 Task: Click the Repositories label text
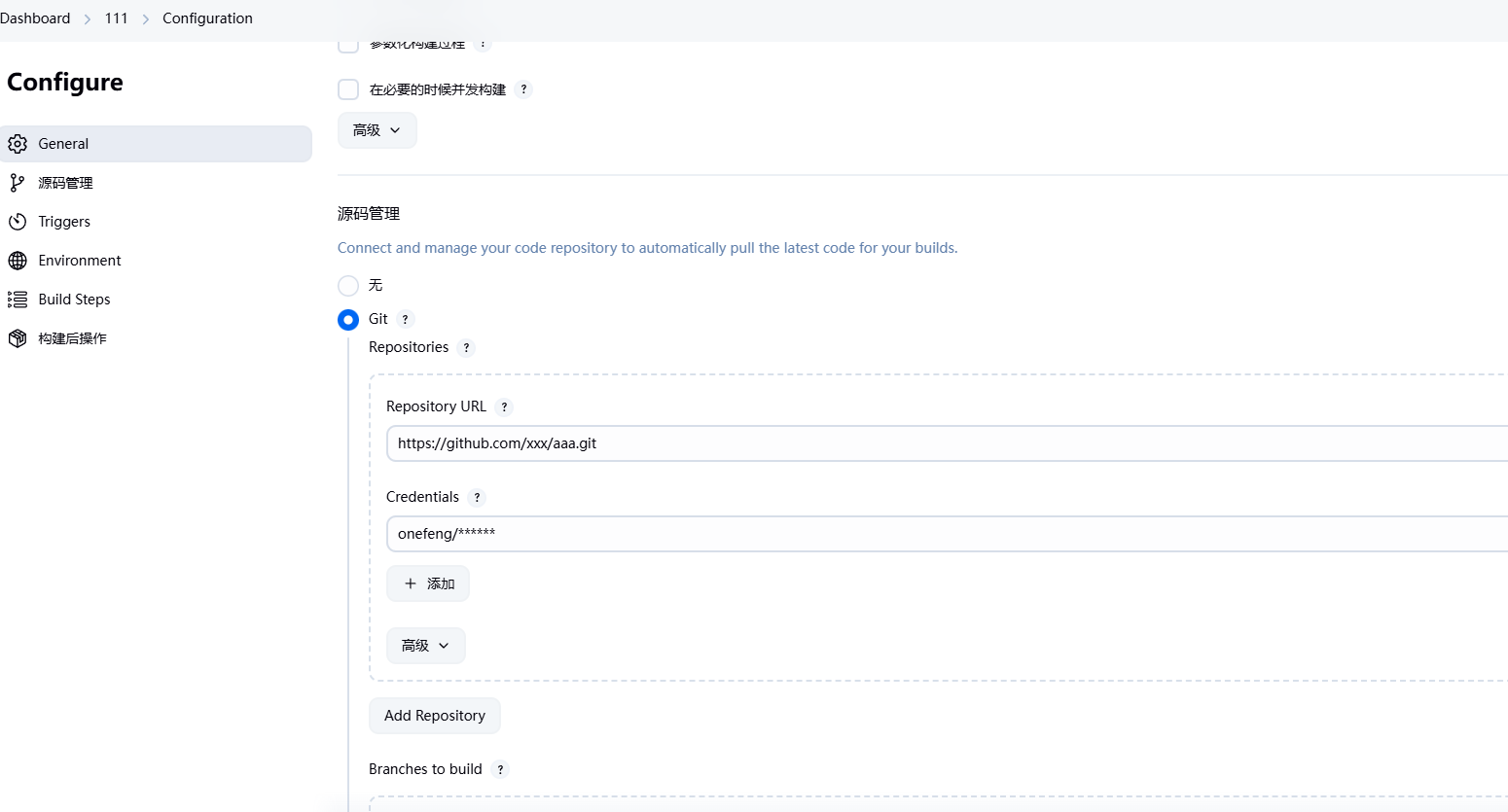[409, 347]
